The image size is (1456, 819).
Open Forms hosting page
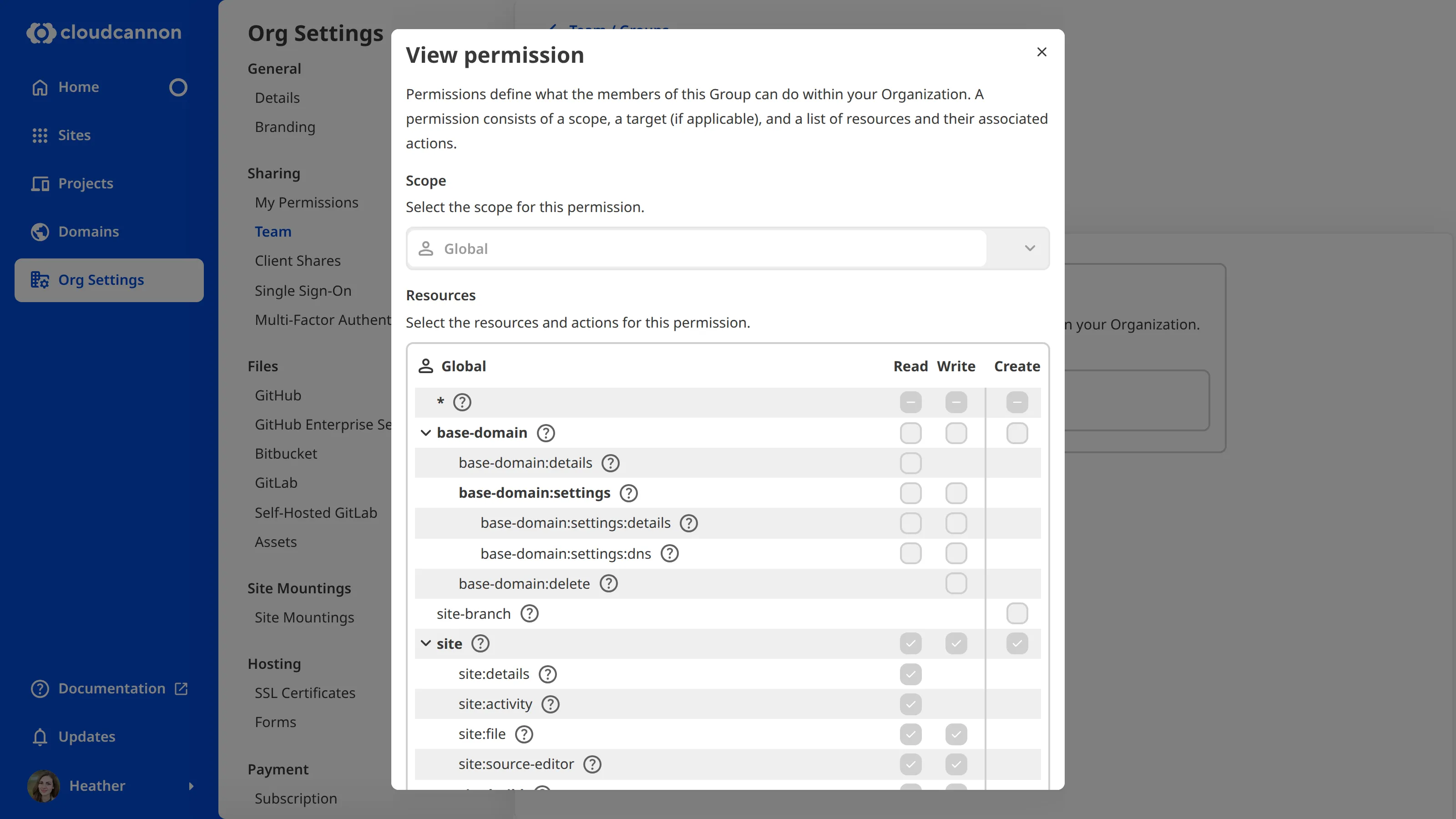pyautogui.click(x=275, y=722)
